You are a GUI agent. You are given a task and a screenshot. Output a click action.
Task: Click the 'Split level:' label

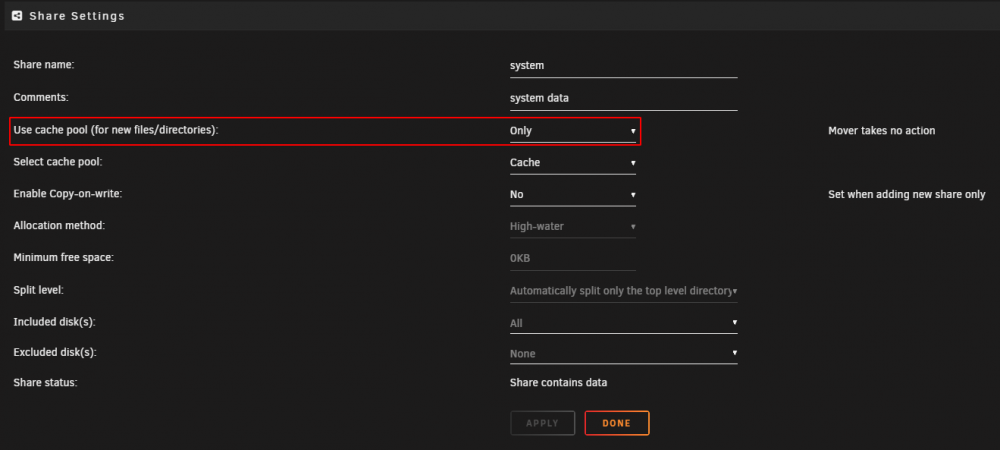pyautogui.click(x=39, y=289)
